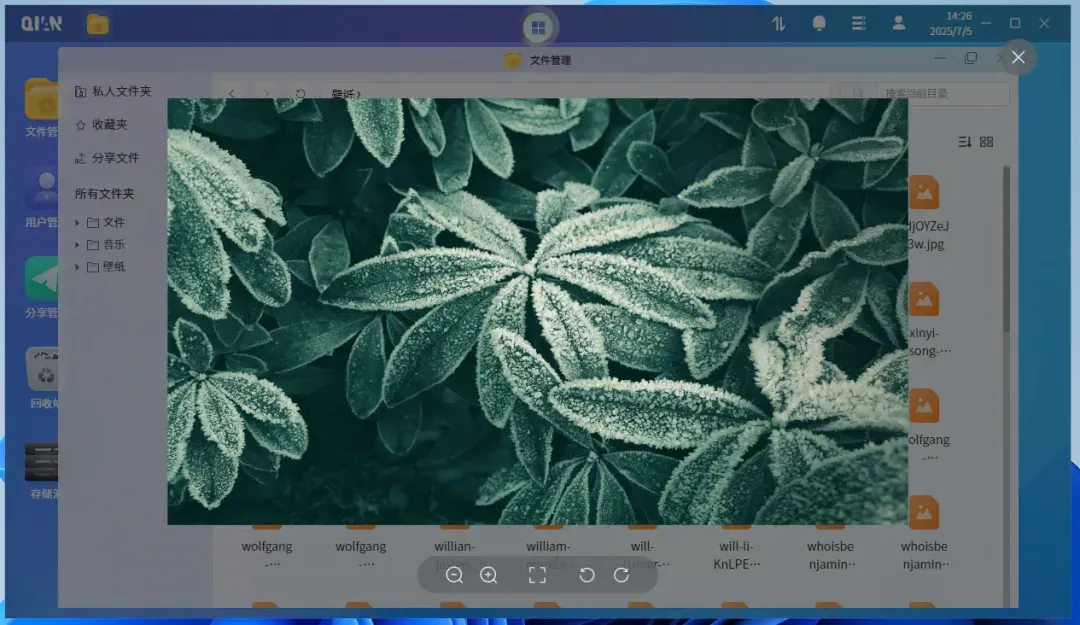Image resolution: width=1080 pixels, height=625 pixels.
Task: Click the 壁纸 breadcrumb in the path bar
Action: (342, 94)
